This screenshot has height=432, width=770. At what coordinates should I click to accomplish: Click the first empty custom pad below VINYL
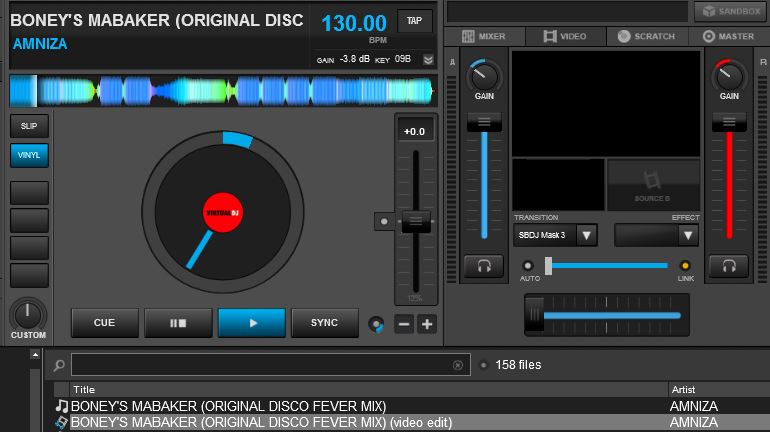[x=29, y=192]
